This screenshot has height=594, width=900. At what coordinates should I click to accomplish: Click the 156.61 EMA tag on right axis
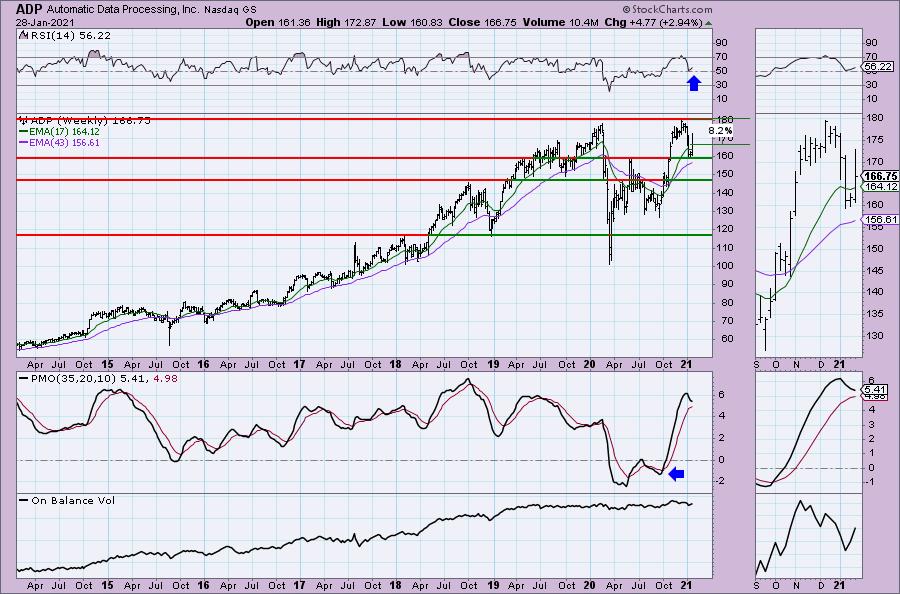(x=880, y=220)
